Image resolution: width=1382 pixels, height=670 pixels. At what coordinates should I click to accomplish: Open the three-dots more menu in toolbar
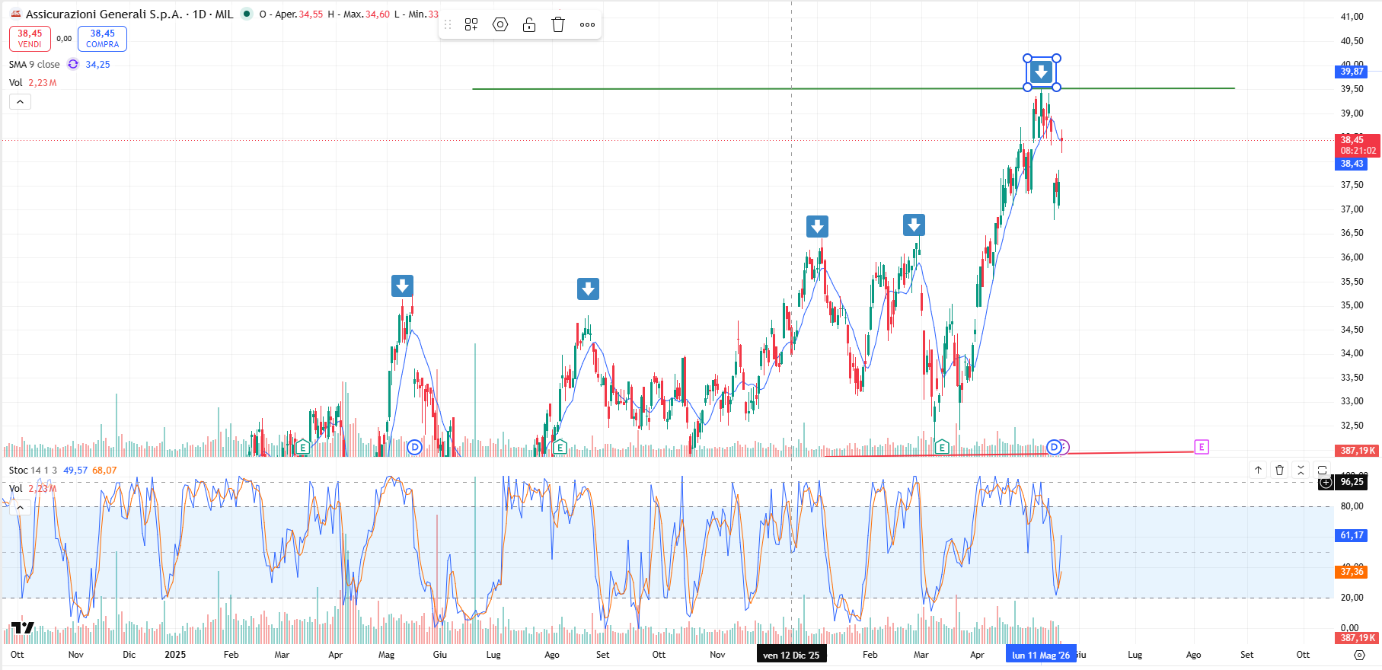tap(587, 24)
